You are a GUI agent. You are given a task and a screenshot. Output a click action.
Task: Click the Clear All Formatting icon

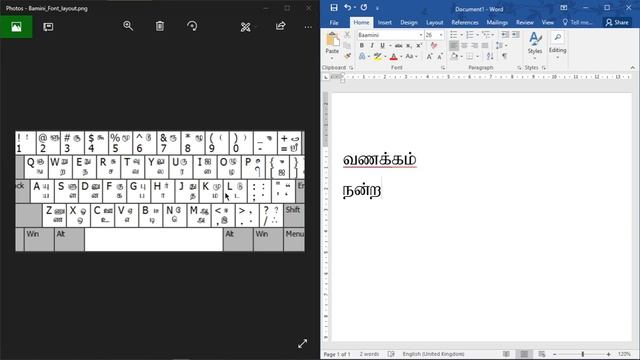433,46
